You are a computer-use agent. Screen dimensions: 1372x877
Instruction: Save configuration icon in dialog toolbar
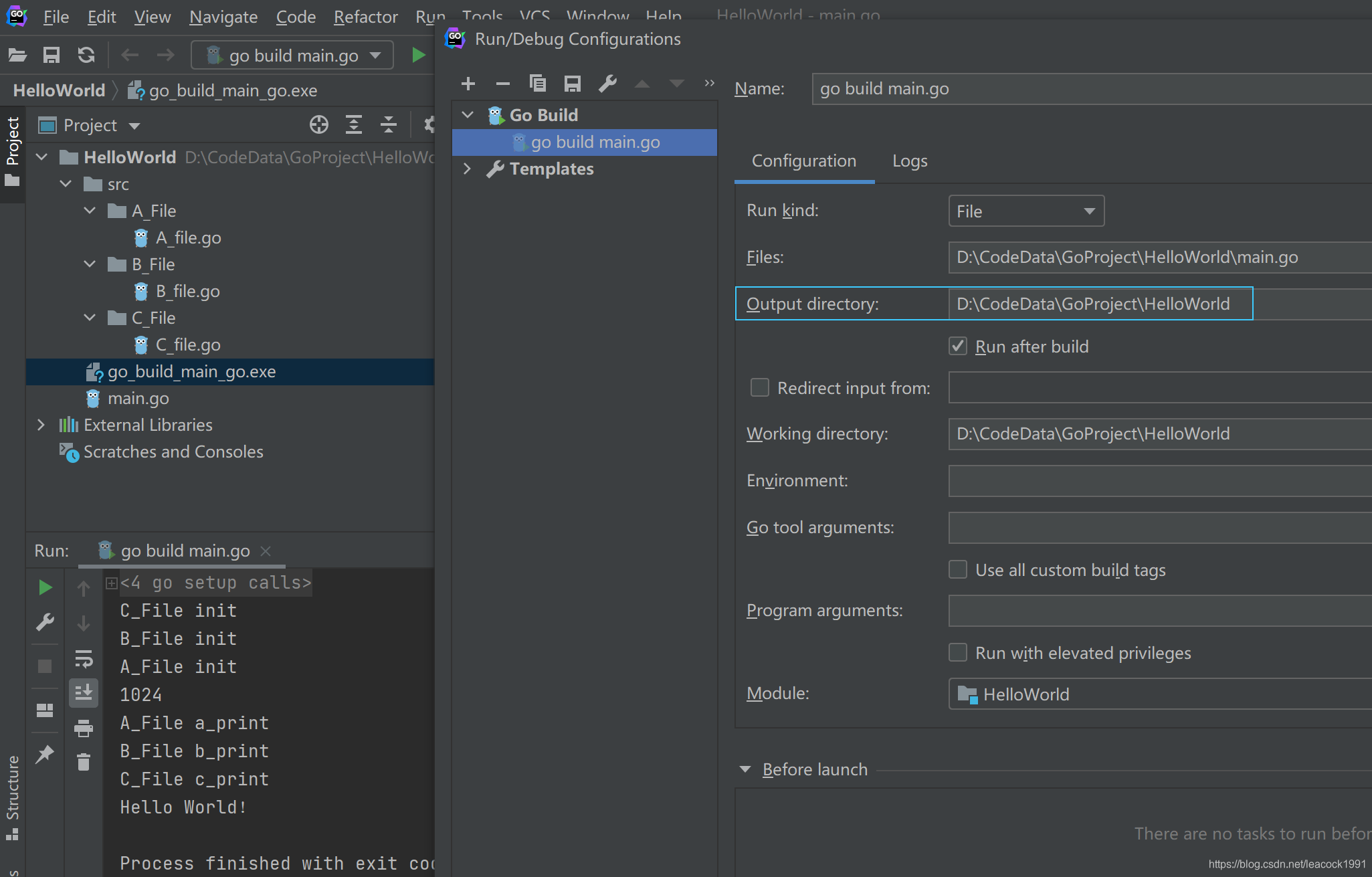tap(573, 84)
